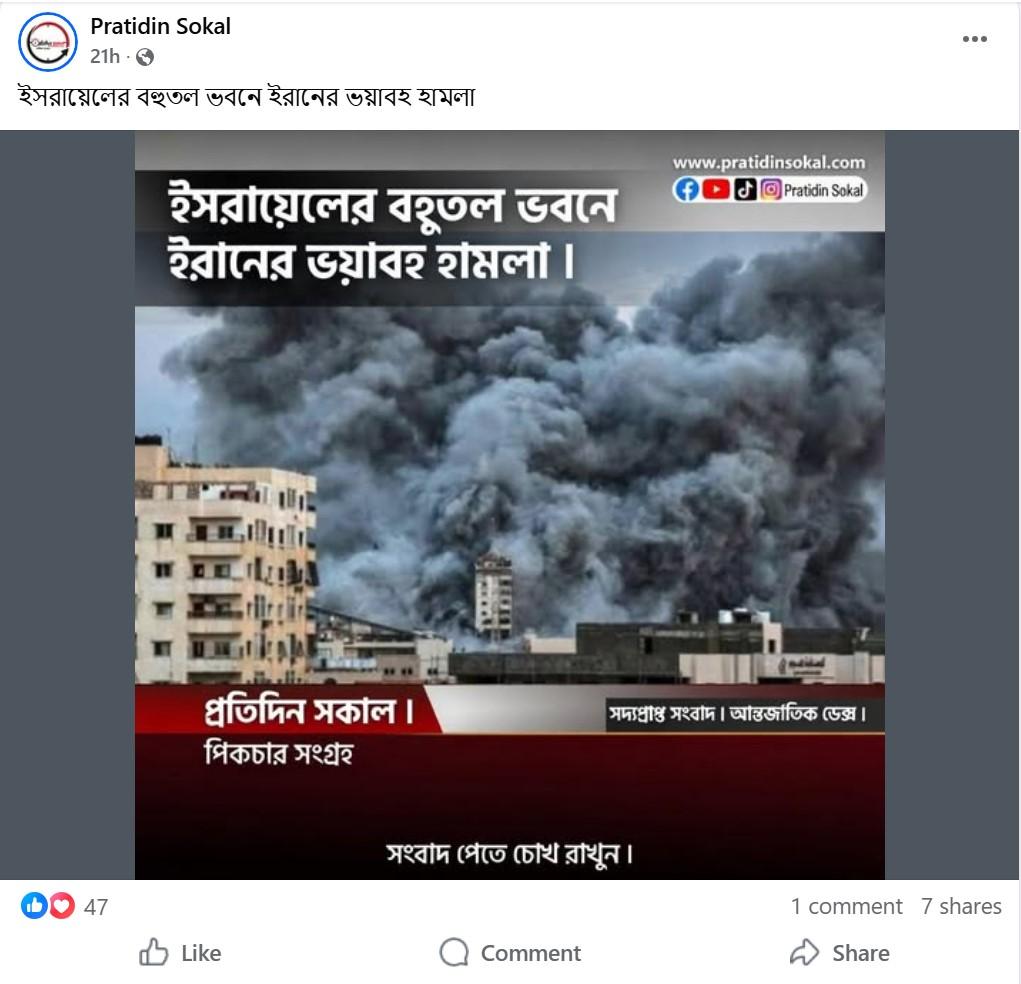Click the Bengali post caption text
The image size is (1021, 984).
point(247,97)
